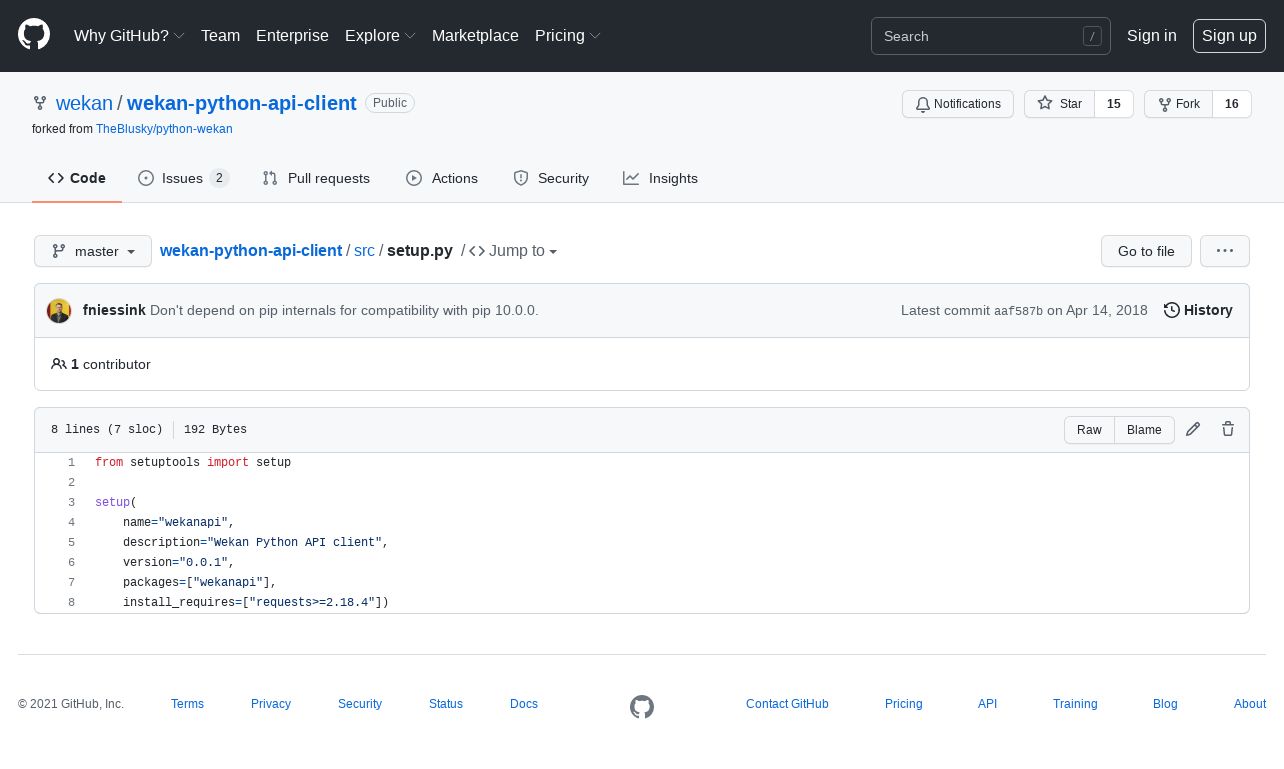Open Privacy in the footer
This screenshot has width=1284, height=769.
[x=271, y=704]
